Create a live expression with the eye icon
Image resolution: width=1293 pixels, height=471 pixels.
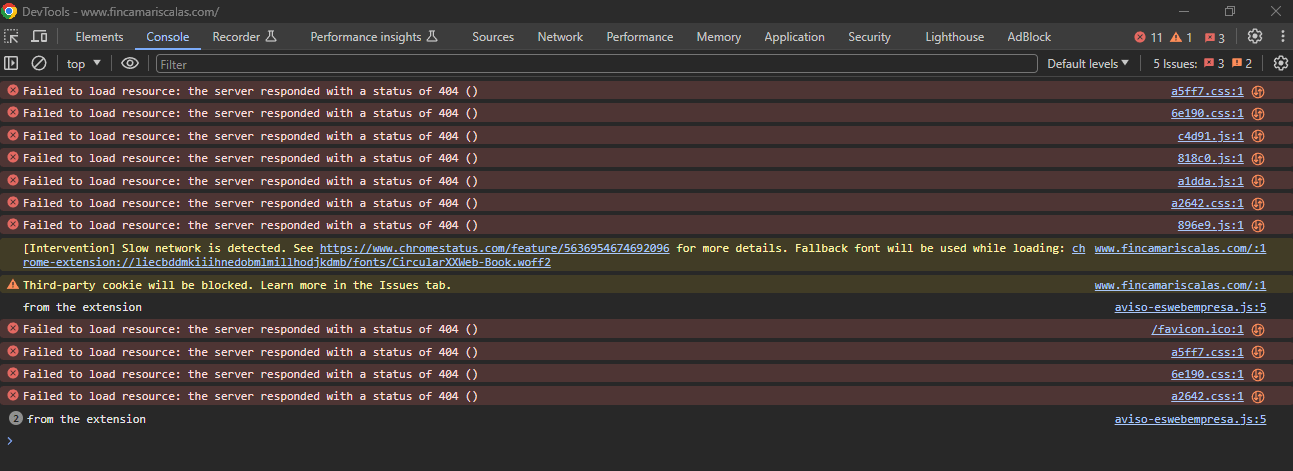pos(130,63)
